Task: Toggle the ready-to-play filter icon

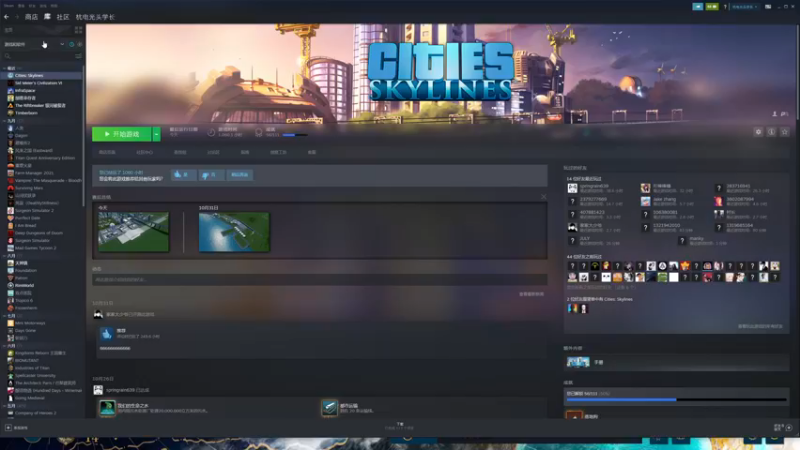Action: tap(80, 44)
